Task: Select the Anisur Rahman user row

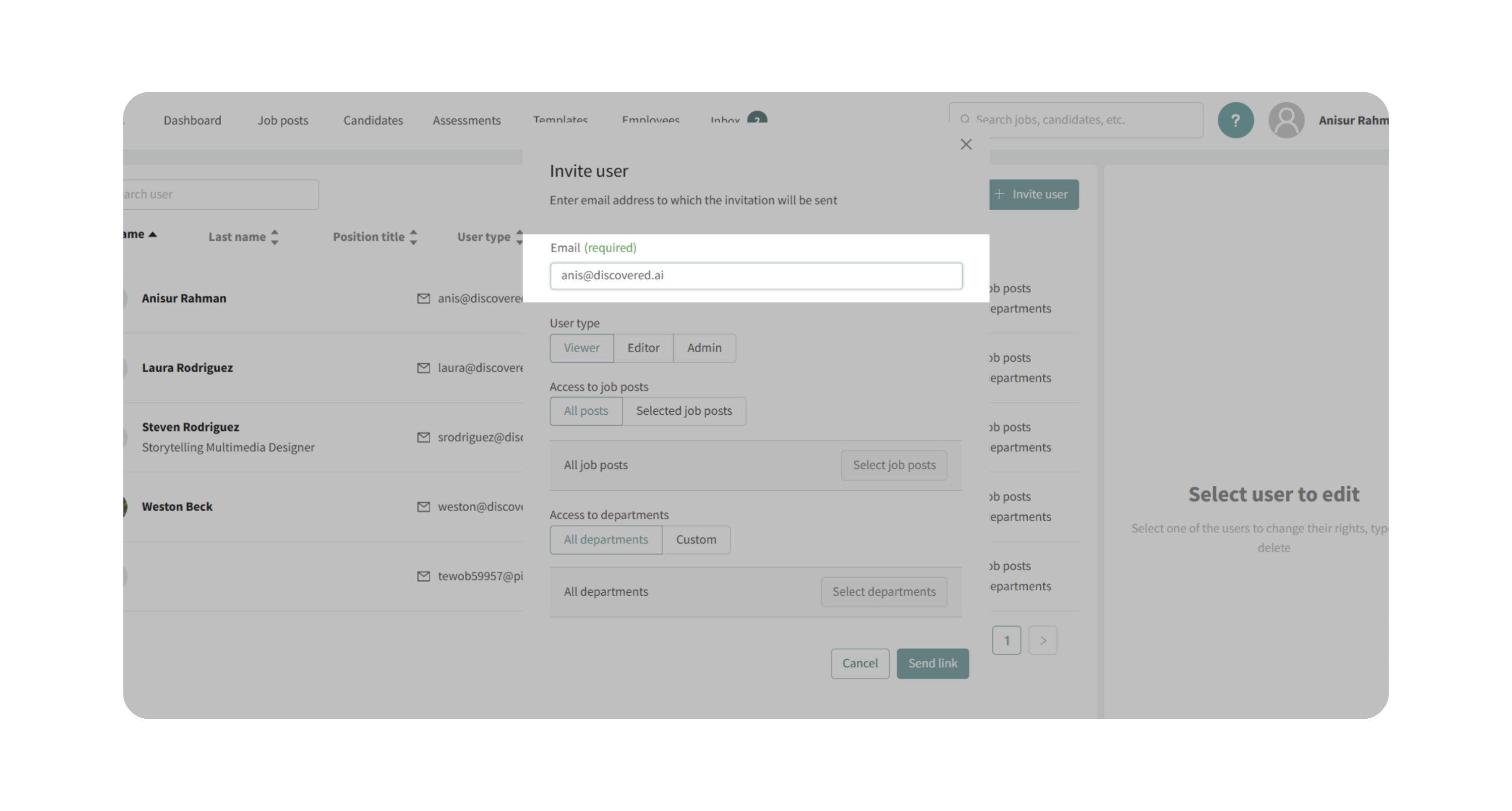Action: click(x=323, y=299)
